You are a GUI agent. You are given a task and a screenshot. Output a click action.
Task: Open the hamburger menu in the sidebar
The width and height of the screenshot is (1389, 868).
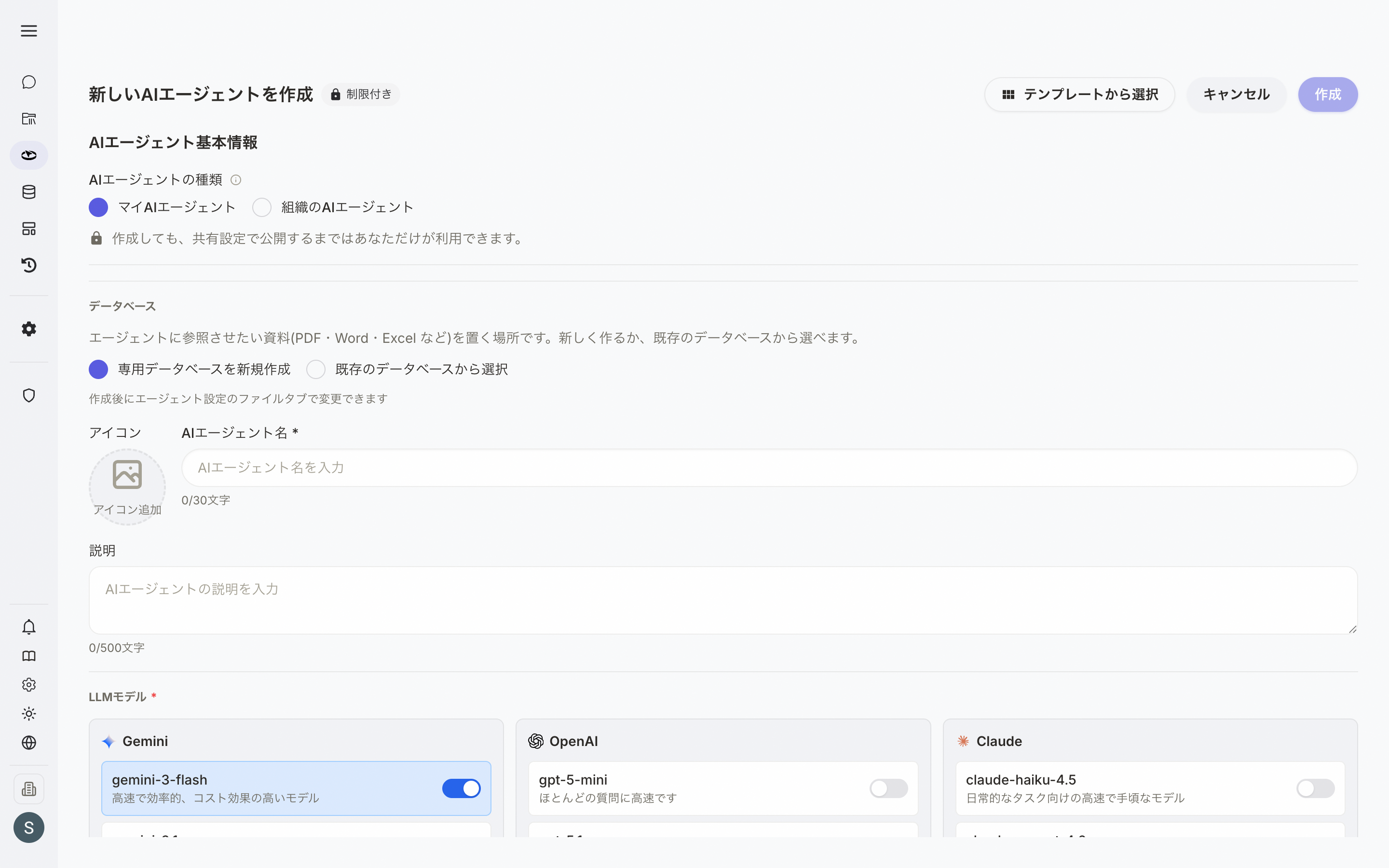pos(29,31)
